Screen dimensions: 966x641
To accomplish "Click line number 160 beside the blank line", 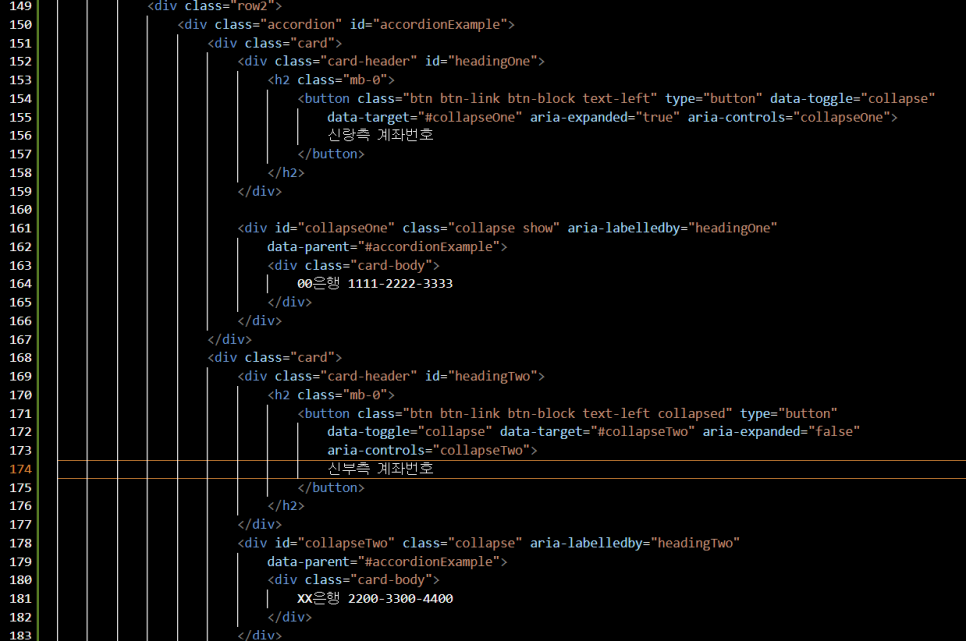I will 20,210.
